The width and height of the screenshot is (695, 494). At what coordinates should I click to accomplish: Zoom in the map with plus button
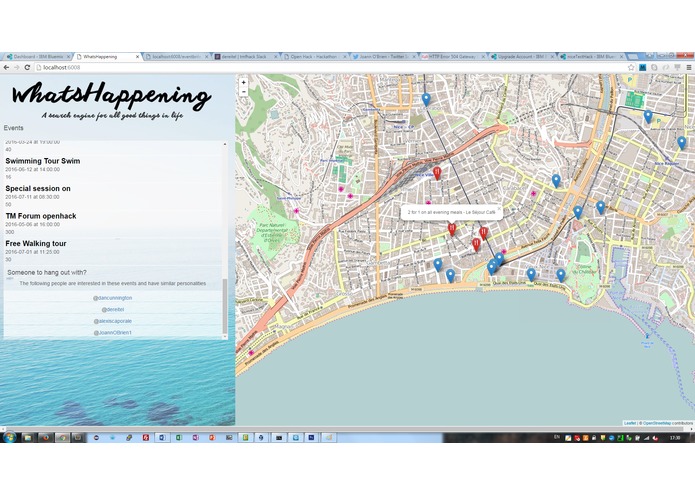coord(243,82)
